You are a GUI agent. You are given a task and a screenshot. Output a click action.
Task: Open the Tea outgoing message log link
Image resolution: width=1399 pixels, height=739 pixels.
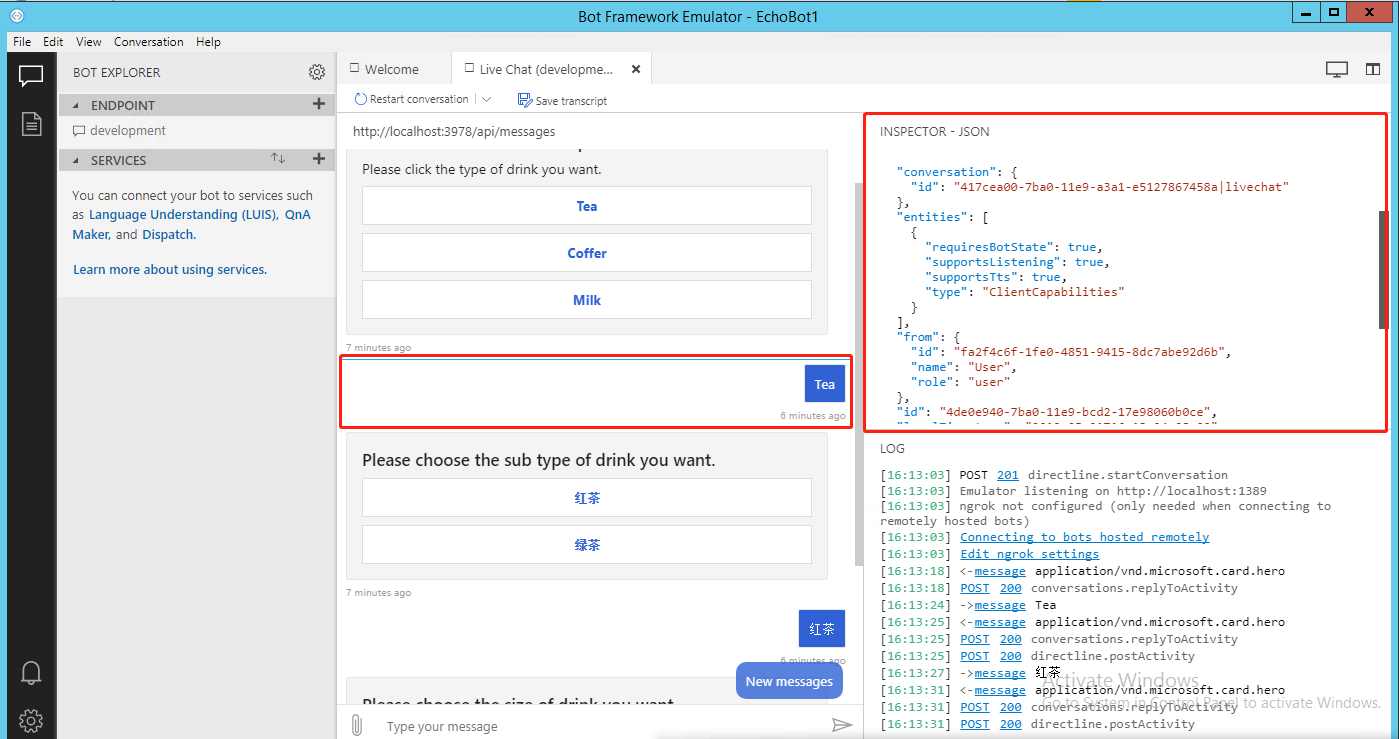click(1000, 605)
